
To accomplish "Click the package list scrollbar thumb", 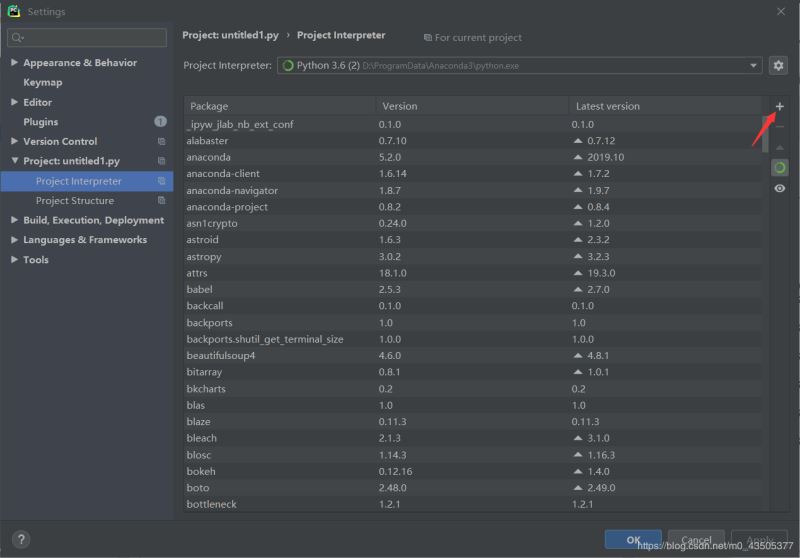I will [x=765, y=134].
